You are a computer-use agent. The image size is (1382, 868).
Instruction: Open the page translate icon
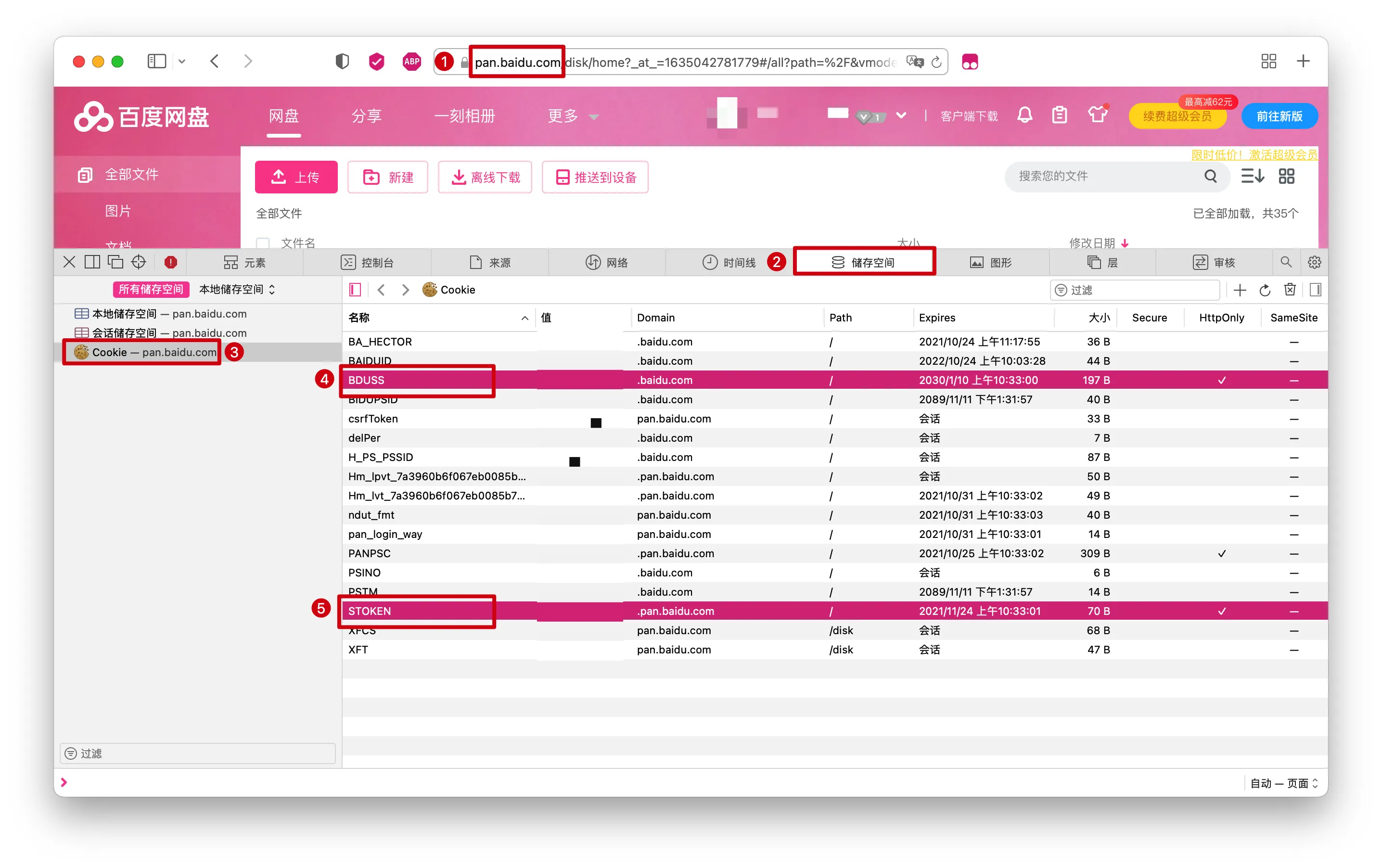pyautogui.click(x=915, y=62)
